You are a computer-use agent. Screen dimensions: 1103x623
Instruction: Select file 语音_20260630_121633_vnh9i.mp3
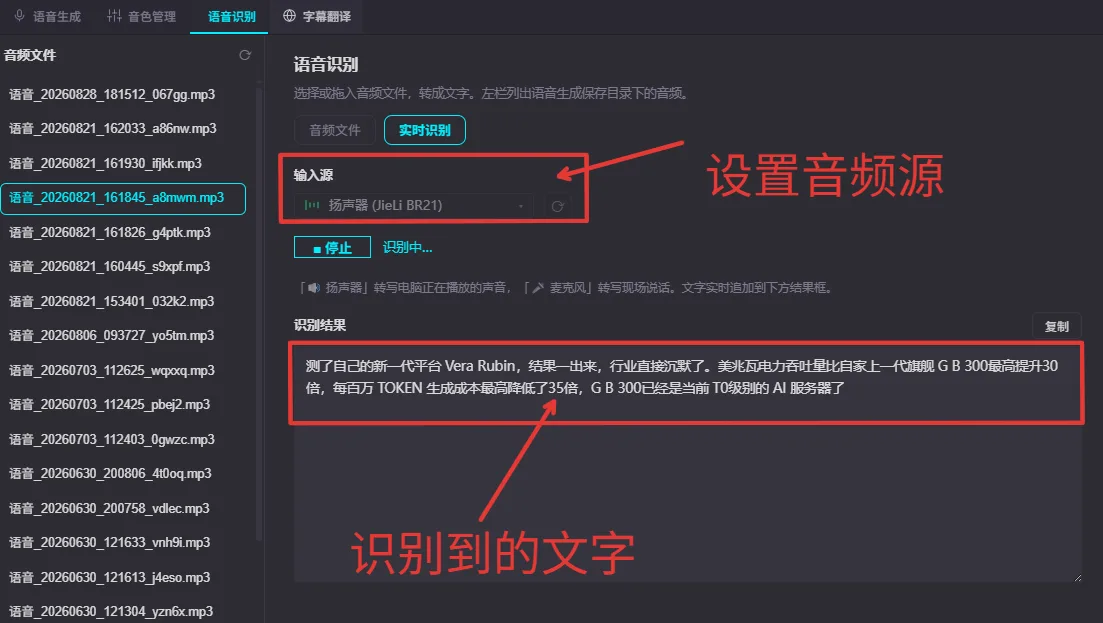coord(124,543)
